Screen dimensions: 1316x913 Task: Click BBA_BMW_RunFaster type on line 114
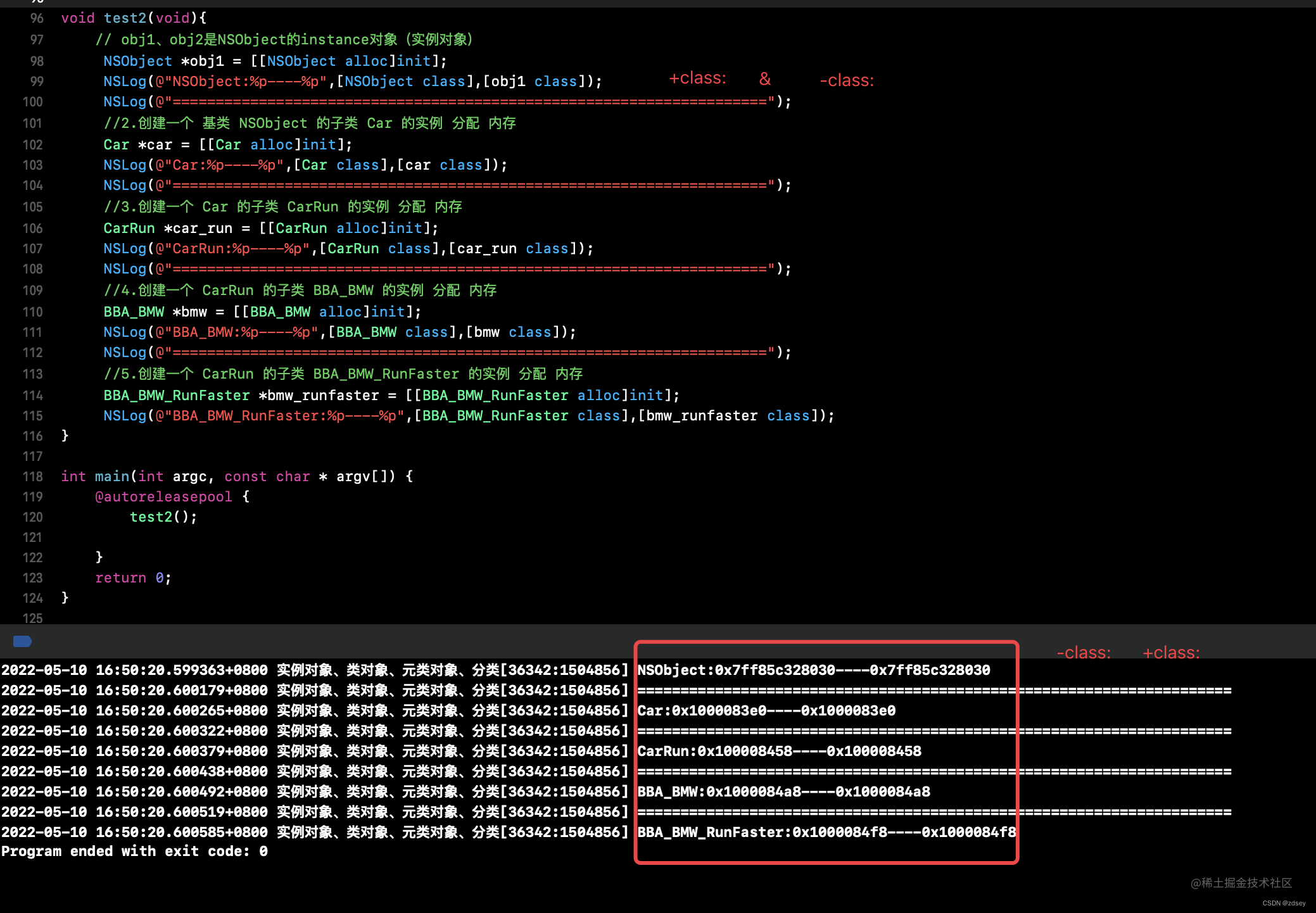[x=177, y=396]
